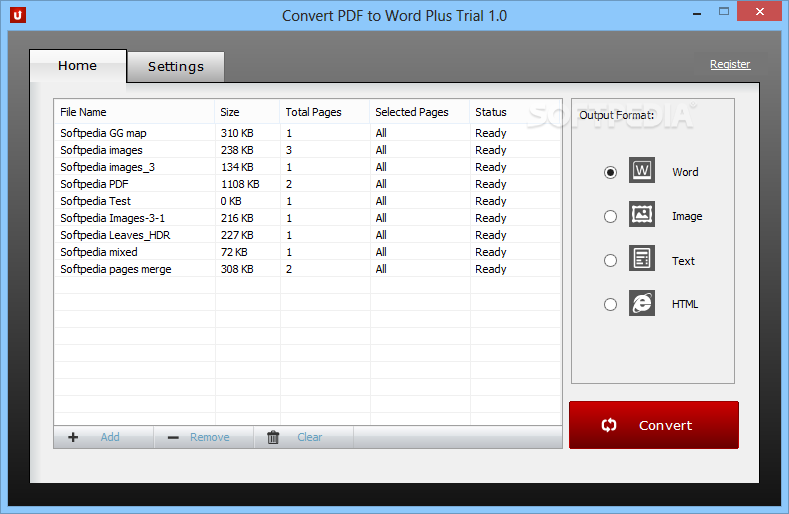Switch to the Home tab
The image size is (789, 514).
pyautogui.click(x=77, y=65)
